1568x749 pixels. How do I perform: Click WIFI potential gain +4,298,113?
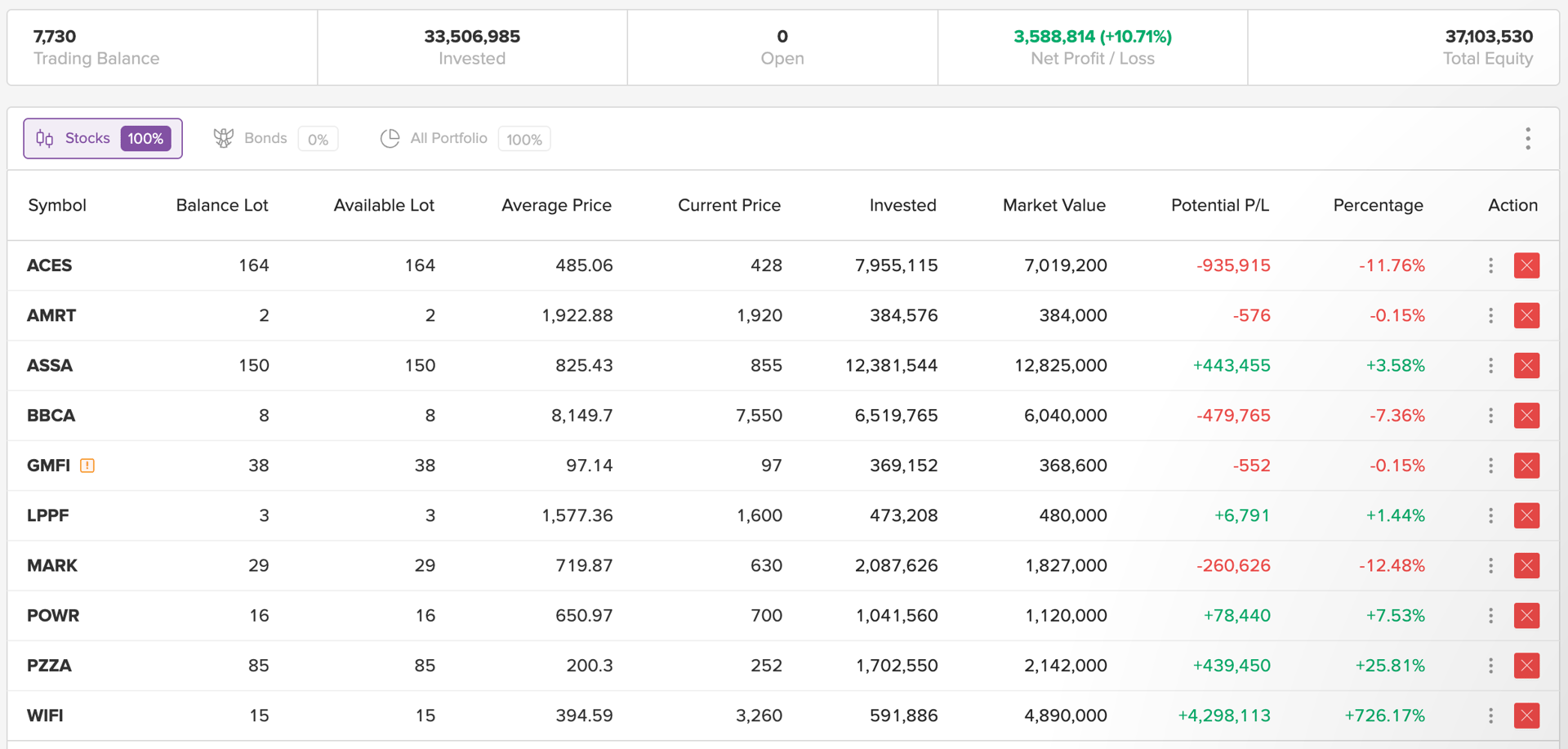tap(1224, 716)
